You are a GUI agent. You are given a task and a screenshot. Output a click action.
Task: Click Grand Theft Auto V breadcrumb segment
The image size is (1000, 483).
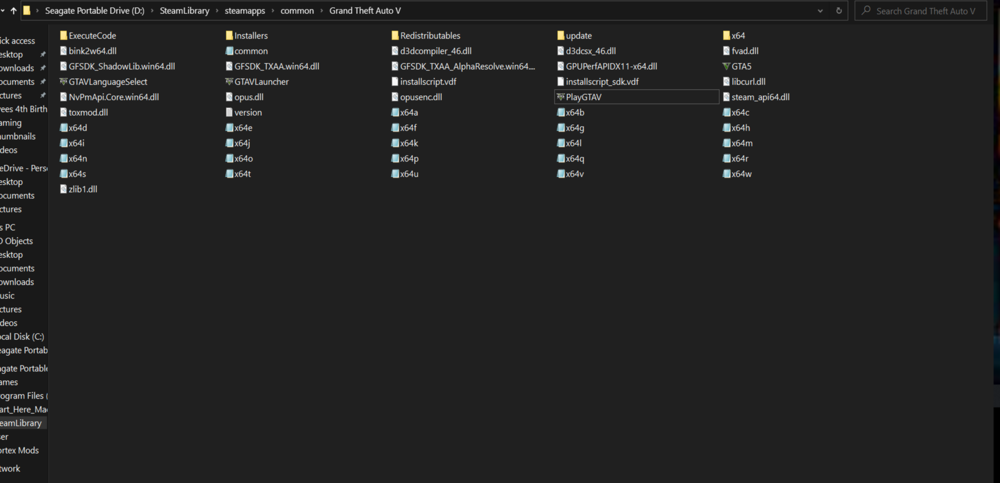coord(365,11)
